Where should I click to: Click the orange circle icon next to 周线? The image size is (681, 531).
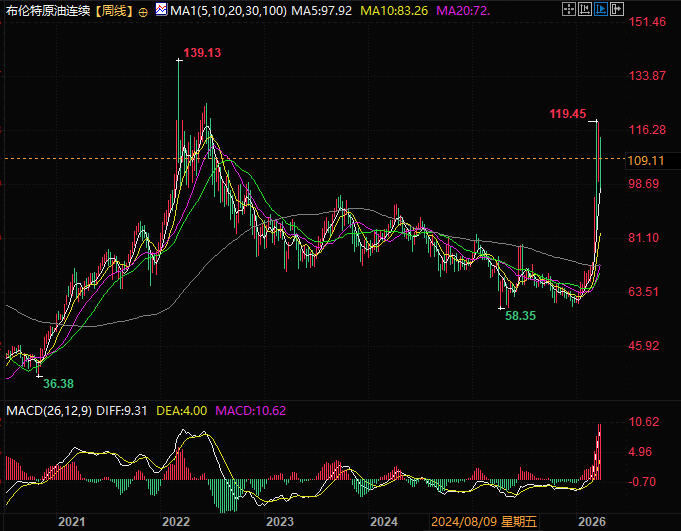[145, 11]
